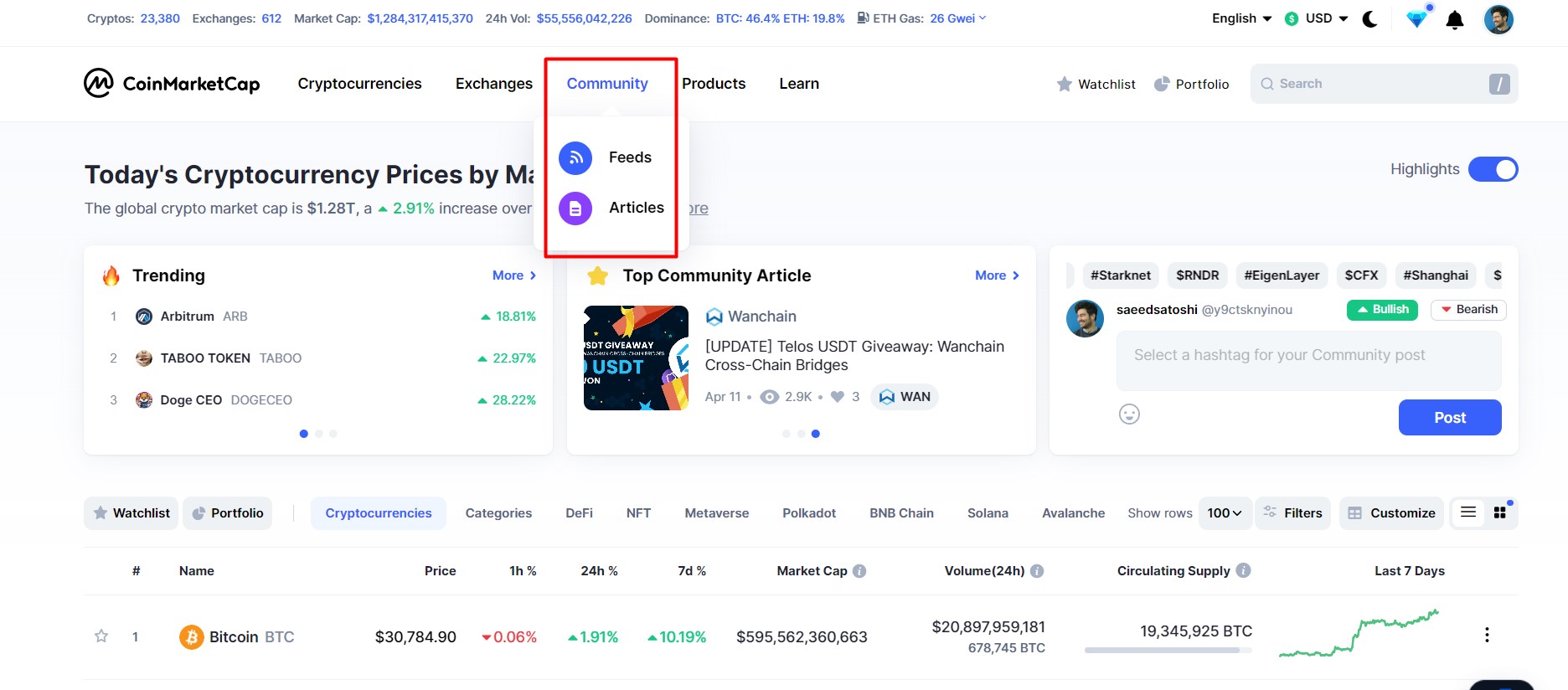Viewport: 1568px width, 690px height.
Task: Click the Circulating Supply info icon
Action: pyautogui.click(x=1243, y=570)
